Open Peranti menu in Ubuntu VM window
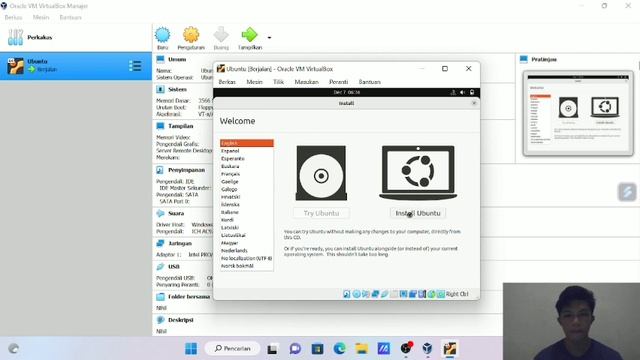 (338, 82)
